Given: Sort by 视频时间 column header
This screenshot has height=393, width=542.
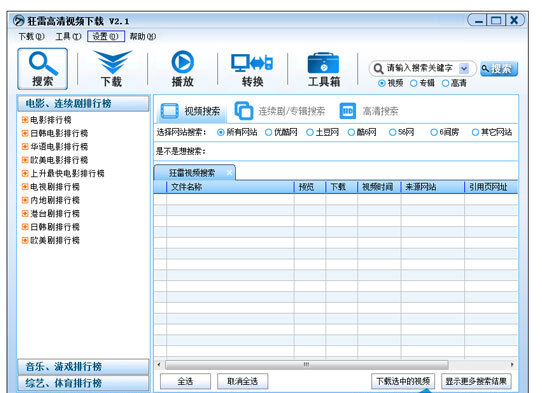Looking at the screenshot, I should 379,187.
